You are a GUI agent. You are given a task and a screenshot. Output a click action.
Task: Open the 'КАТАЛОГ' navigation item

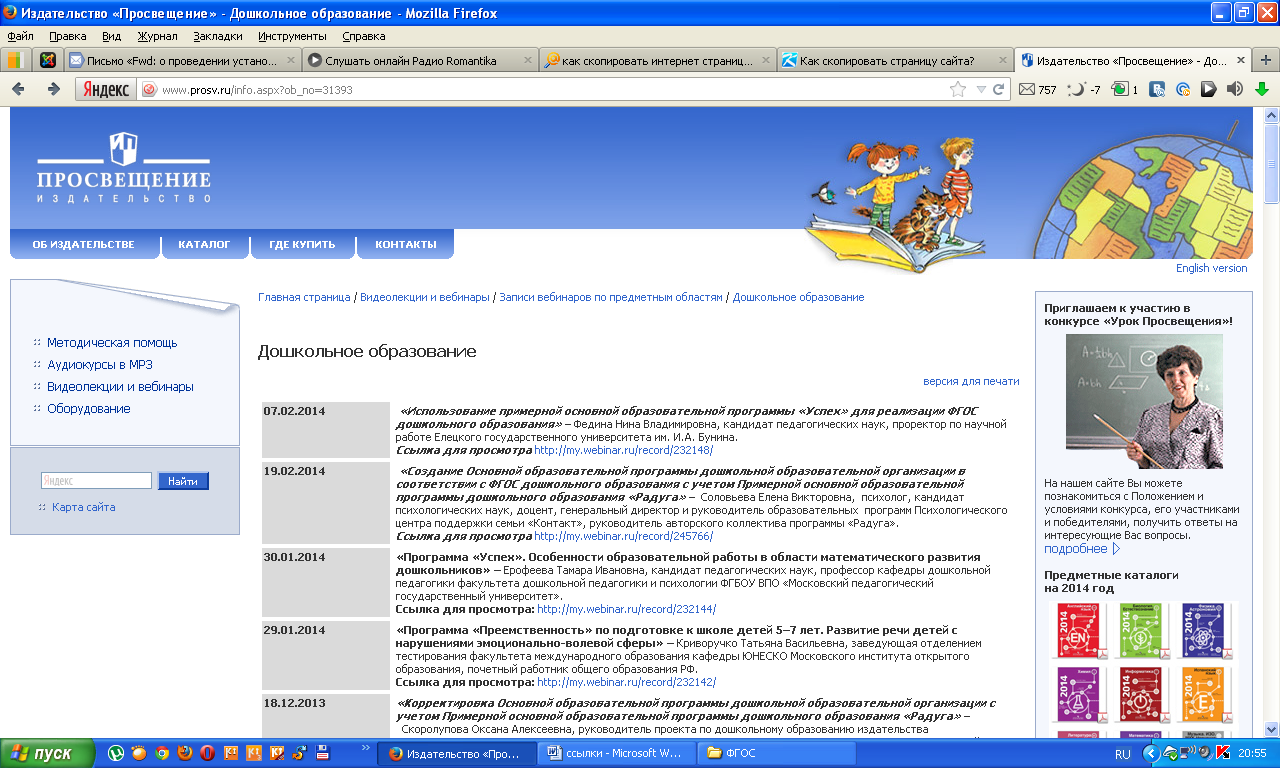[204, 244]
